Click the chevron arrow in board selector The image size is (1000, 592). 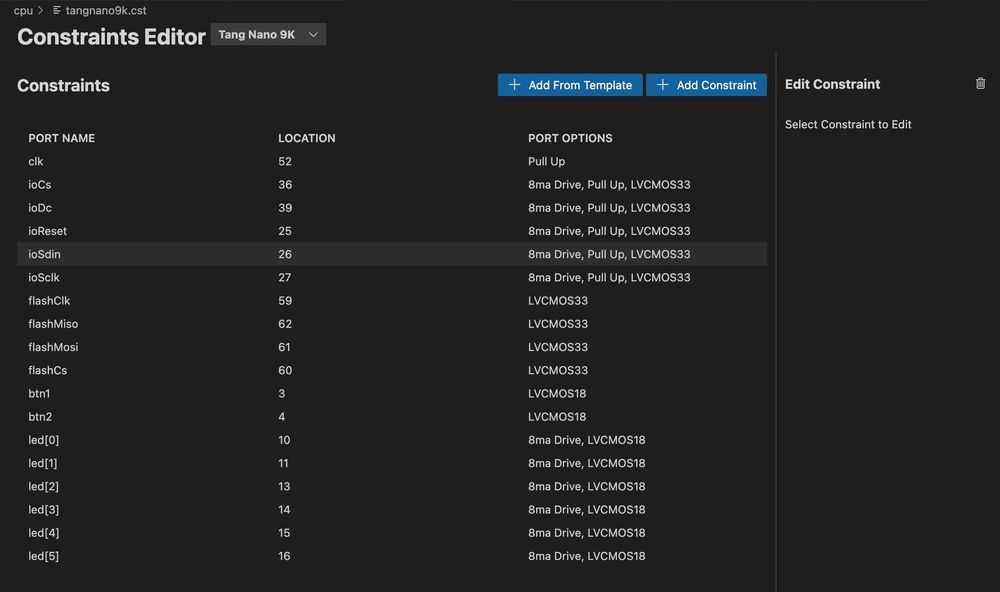click(x=313, y=35)
